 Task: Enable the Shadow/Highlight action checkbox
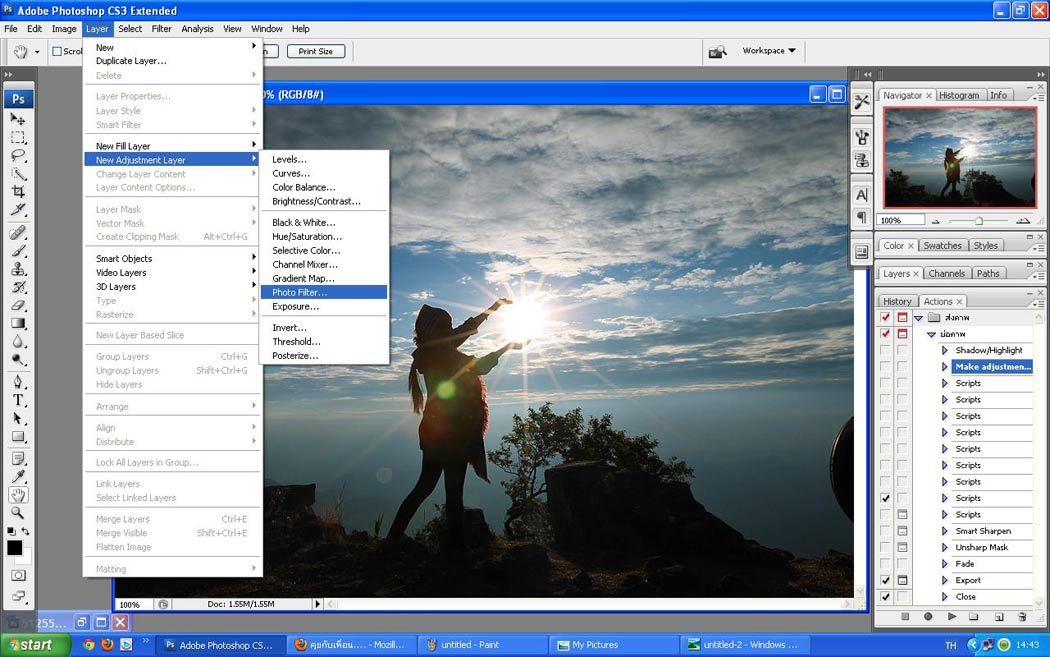click(885, 350)
